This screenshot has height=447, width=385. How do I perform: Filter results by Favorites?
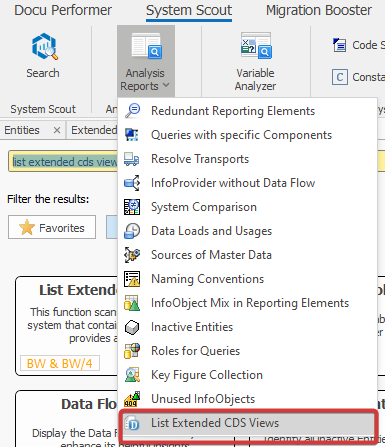[x=52, y=227]
